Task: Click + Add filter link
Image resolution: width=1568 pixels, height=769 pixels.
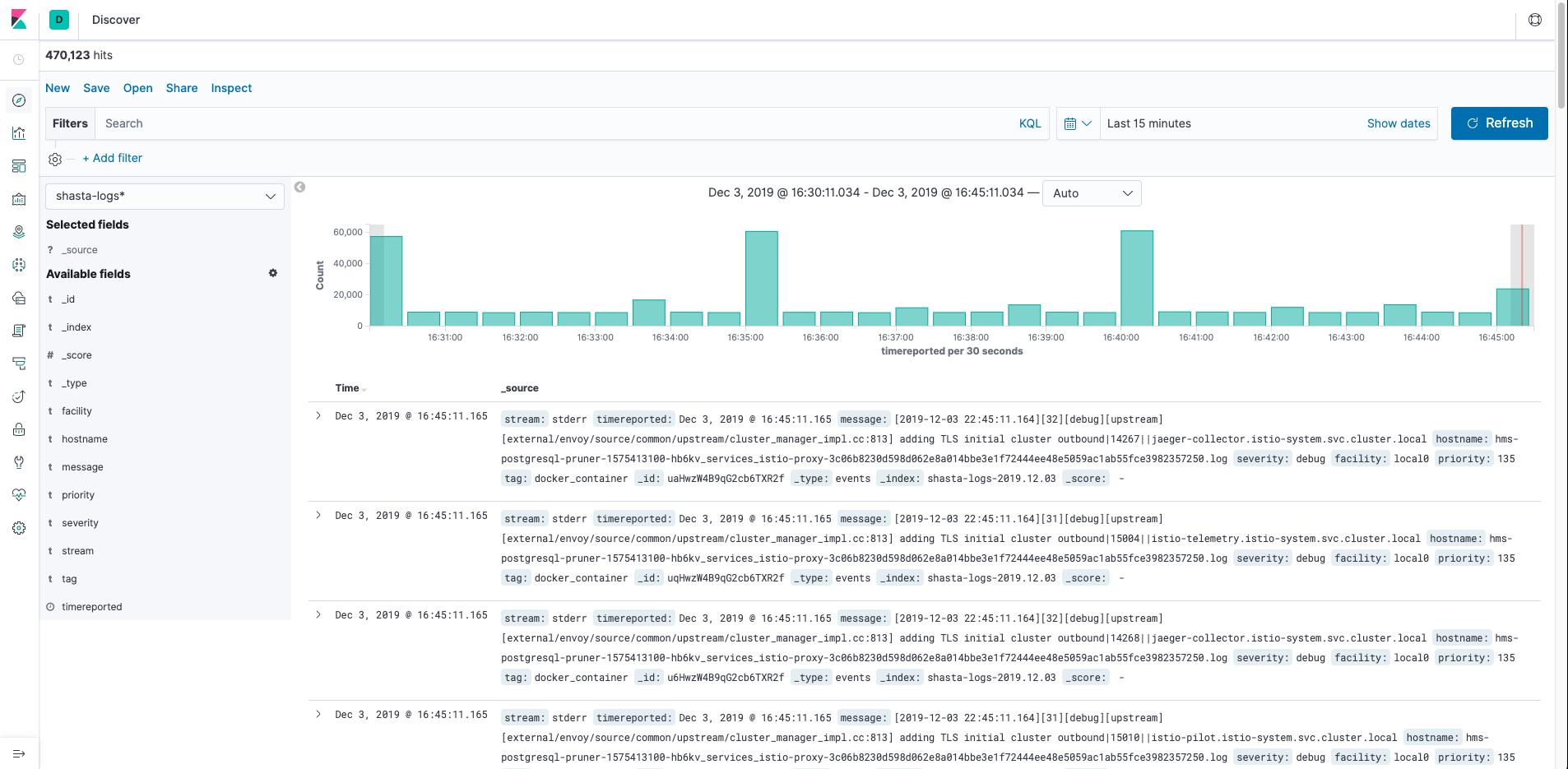Action: click(112, 158)
